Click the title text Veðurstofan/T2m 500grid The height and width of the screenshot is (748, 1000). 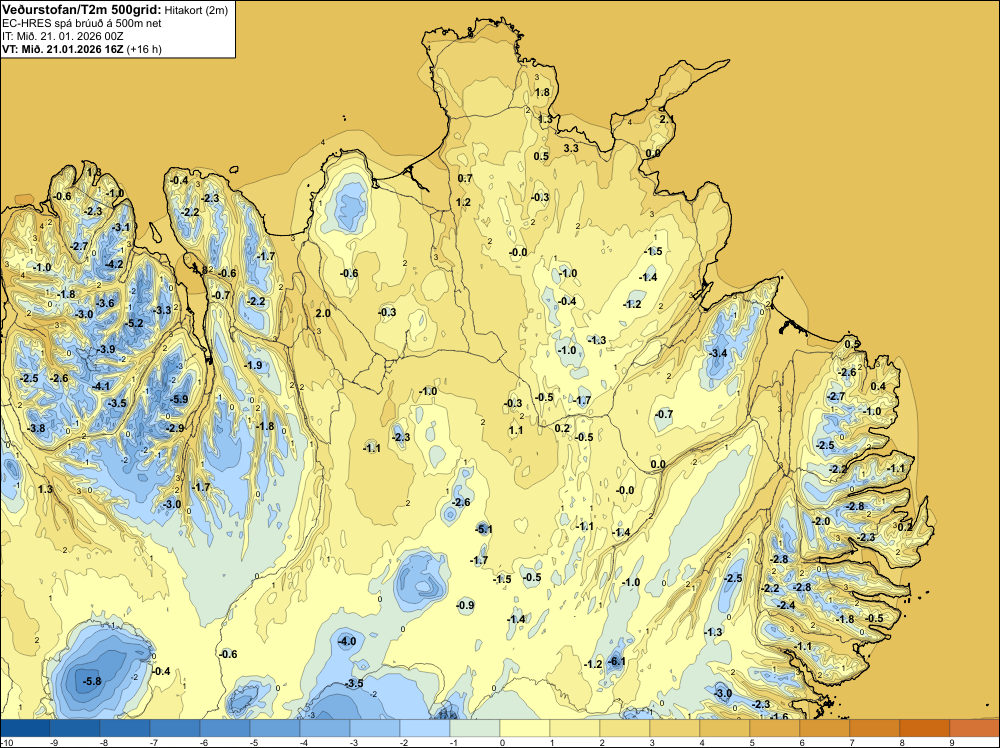point(82,9)
